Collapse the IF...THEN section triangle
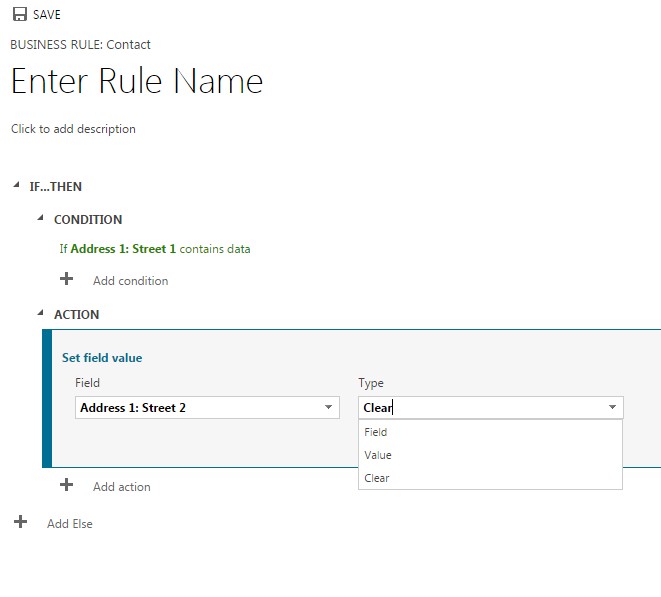Image resolution: width=661 pixels, height=597 pixels. 16,186
